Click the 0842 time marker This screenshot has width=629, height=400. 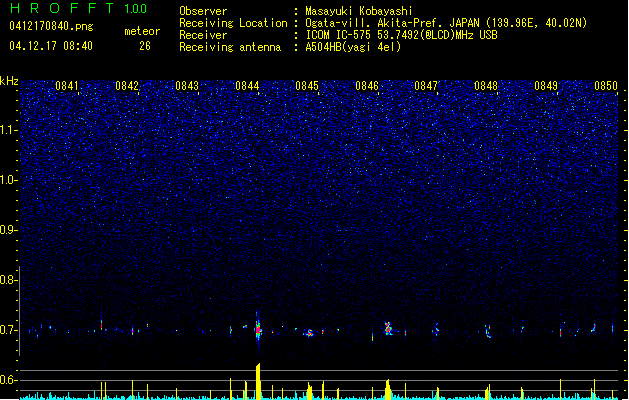coord(127,86)
